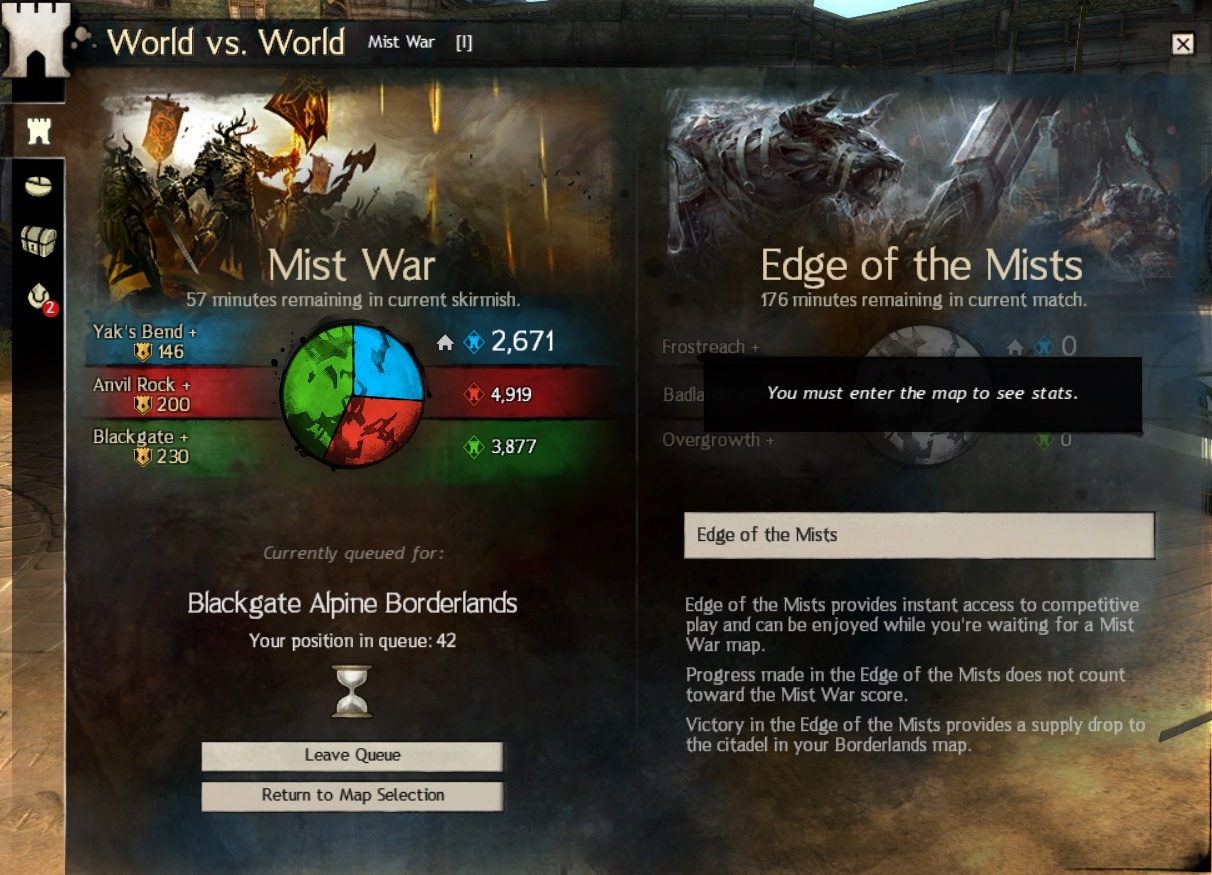
Task: Expand the Anvil Rock + world entry
Action: point(141,384)
